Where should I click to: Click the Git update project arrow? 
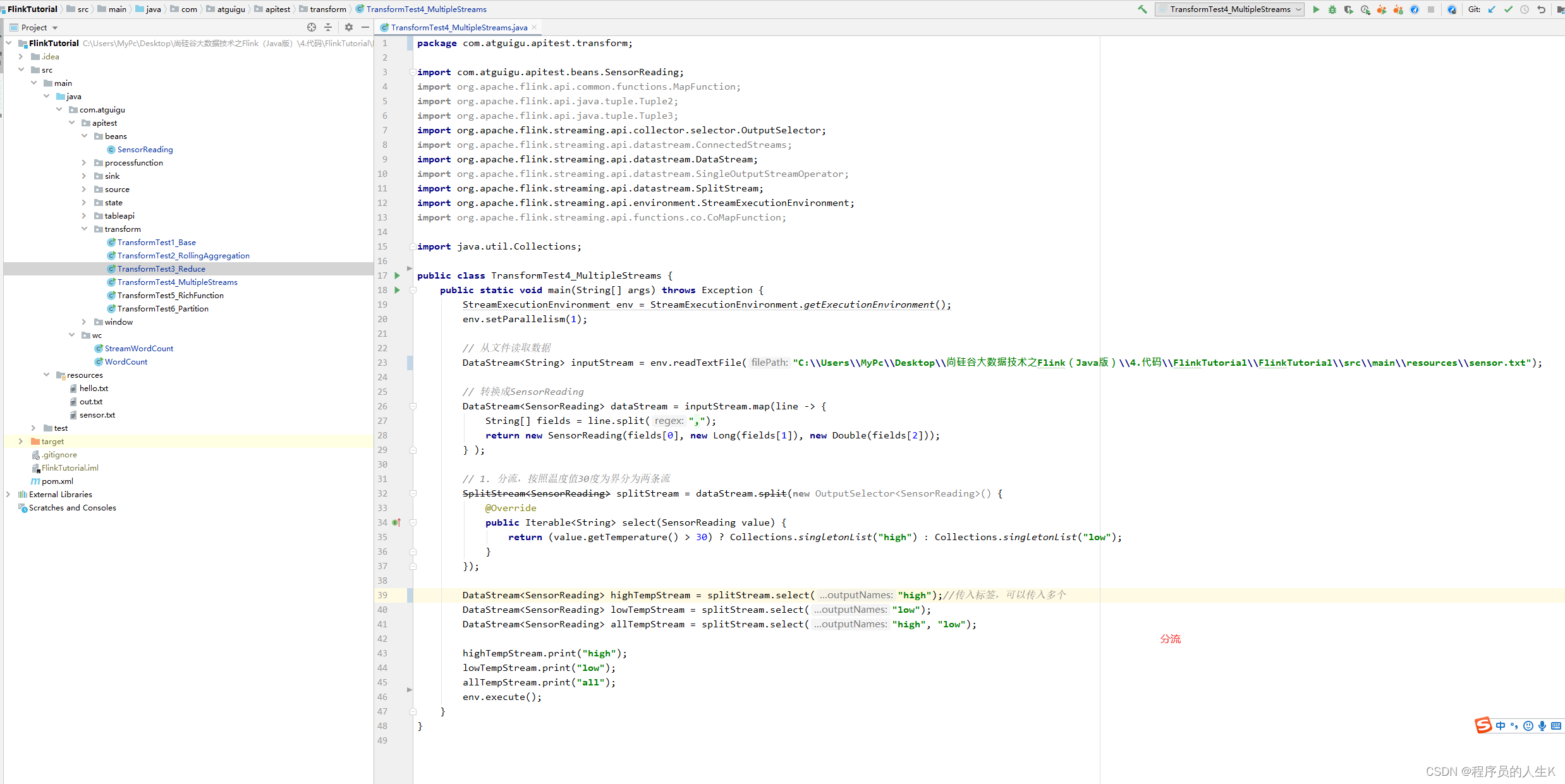pyautogui.click(x=1492, y=9)
